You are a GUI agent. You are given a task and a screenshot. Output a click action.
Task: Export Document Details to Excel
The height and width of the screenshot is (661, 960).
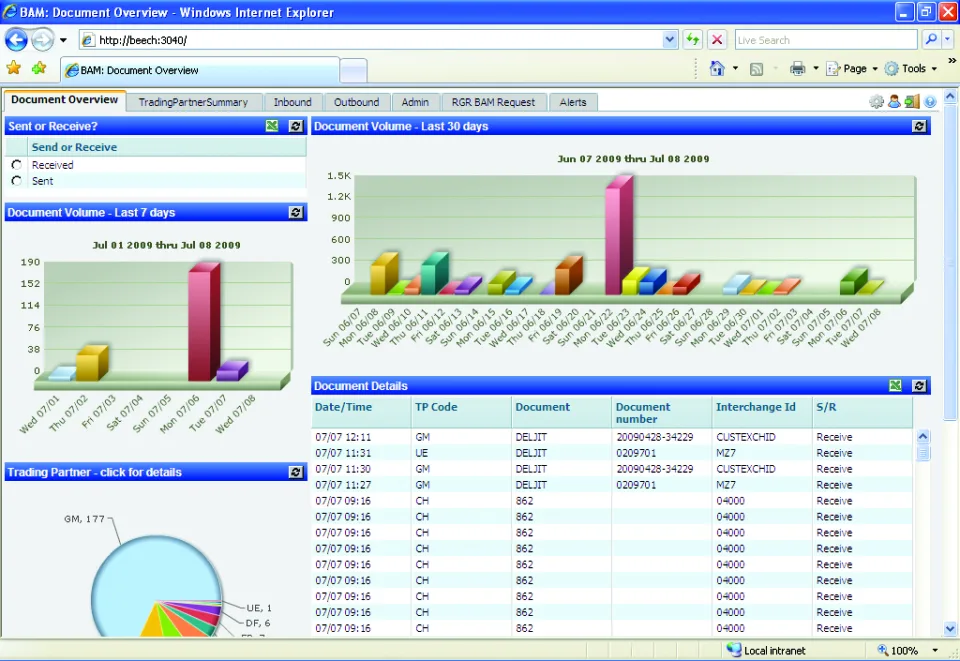[895, 386]
